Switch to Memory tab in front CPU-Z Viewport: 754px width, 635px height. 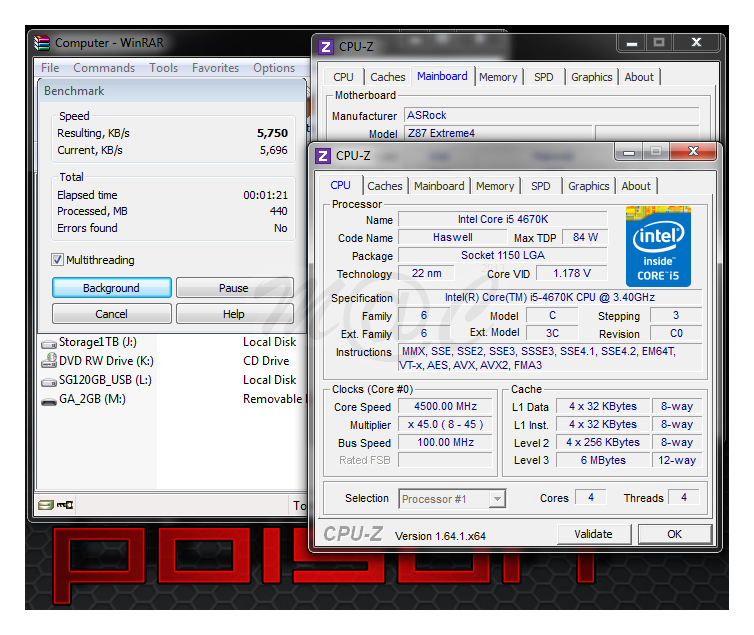click(495, 186)
